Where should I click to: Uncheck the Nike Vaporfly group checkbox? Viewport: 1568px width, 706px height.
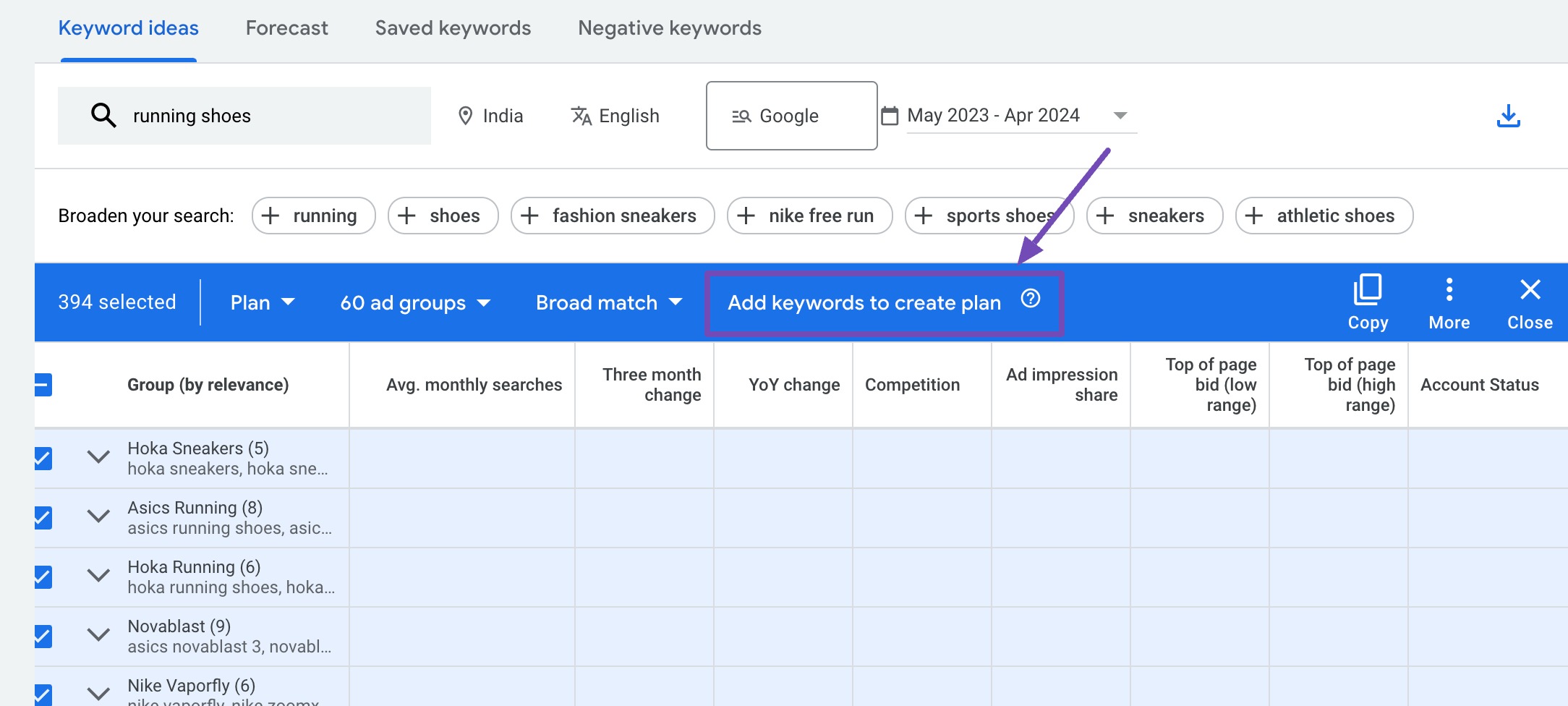pyautogui.click(x=43, y=694)
